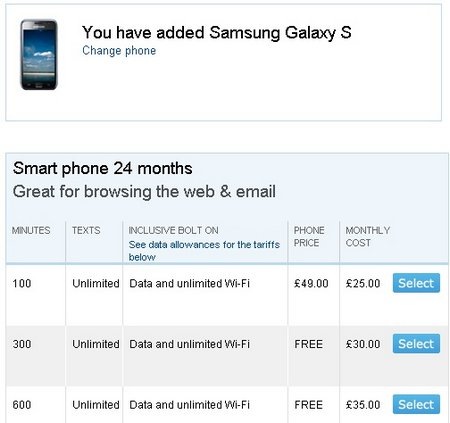Open the See data allowances link
450x423 pixels.
204,250
